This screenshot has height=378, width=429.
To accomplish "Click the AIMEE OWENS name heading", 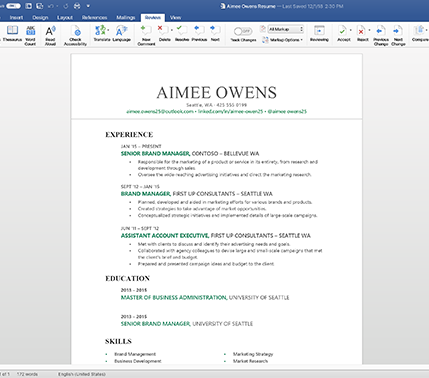I will coord(217,93).
